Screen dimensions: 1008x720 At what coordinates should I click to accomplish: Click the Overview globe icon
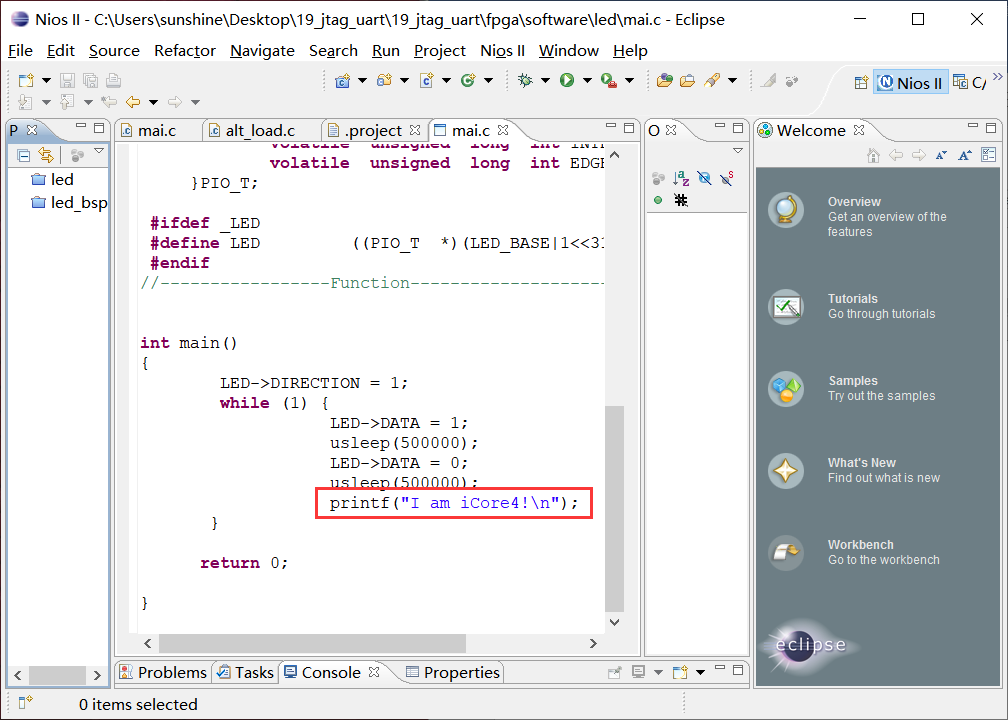click(x=786, y=211)
